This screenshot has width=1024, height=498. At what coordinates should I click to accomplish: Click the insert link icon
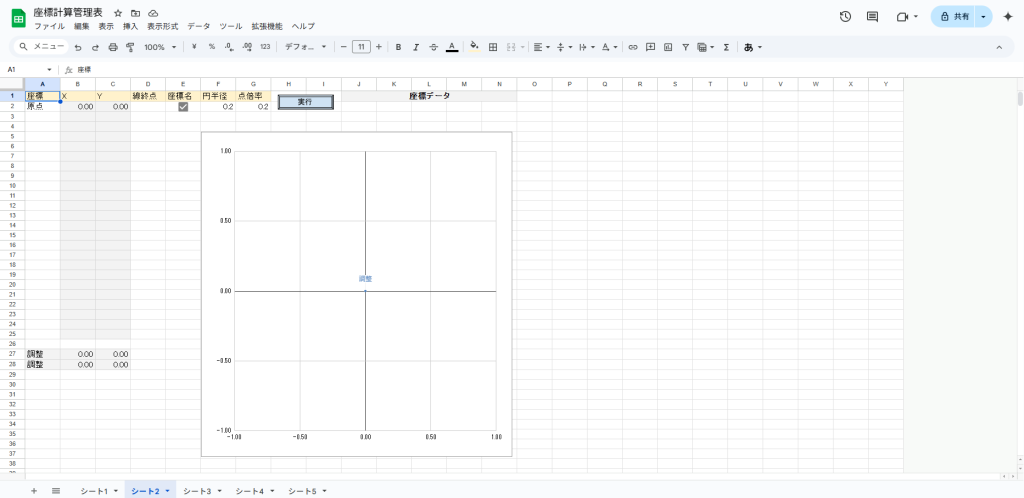click(633, 47)
